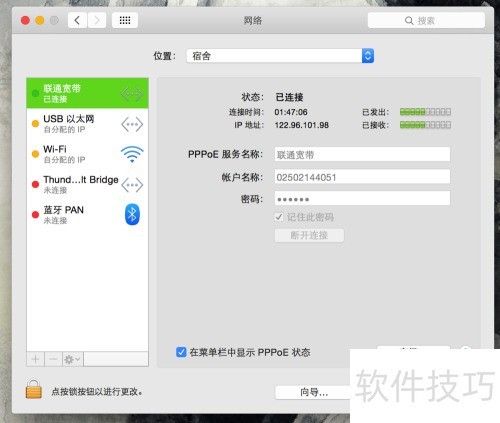The height and width of the screenshot is (423, 500).
Task: Click the 蓝牙 PAN Bluetooth icon
Action: click(x=132, y=214)
